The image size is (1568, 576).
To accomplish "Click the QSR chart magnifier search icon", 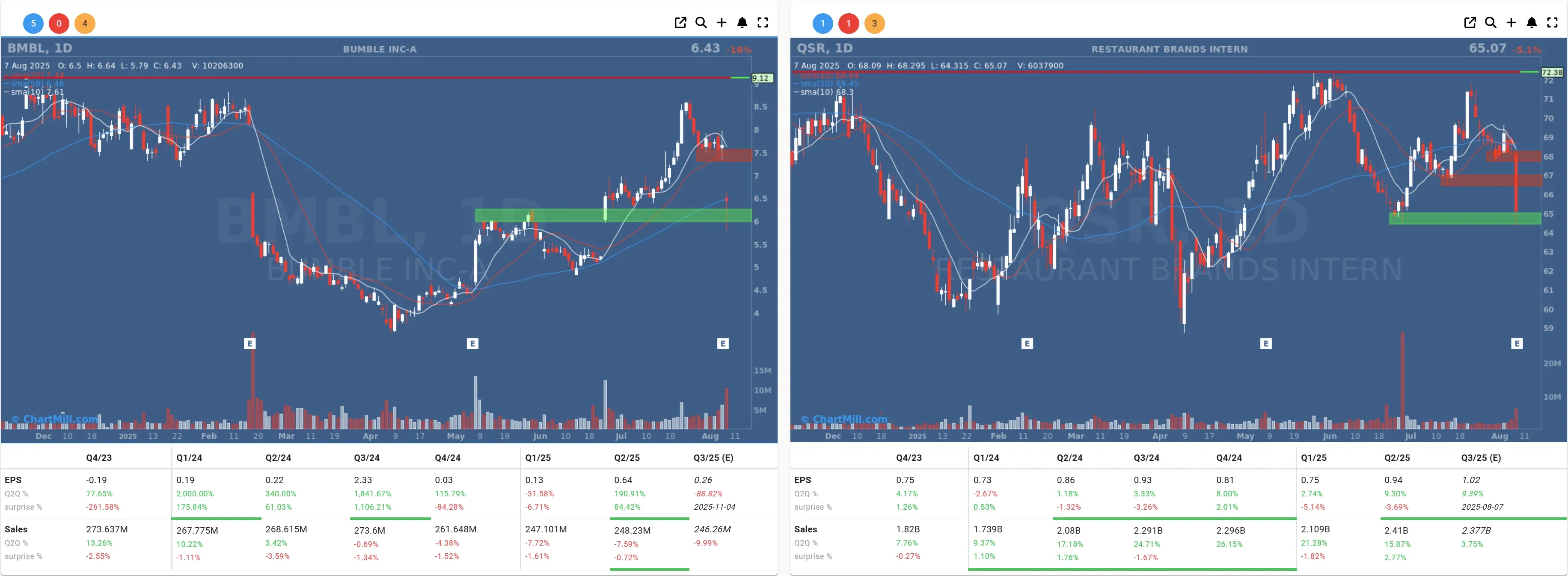I will tap(1491, 23).
